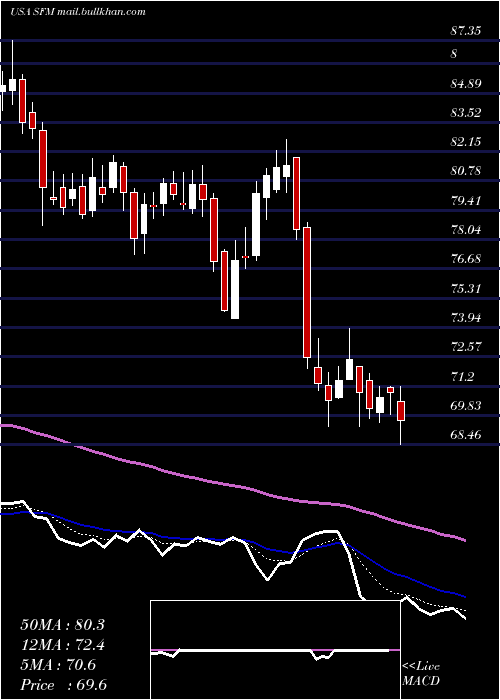Select the 71.2 price level label
500x700 pixels.
[x=462, y=376]
